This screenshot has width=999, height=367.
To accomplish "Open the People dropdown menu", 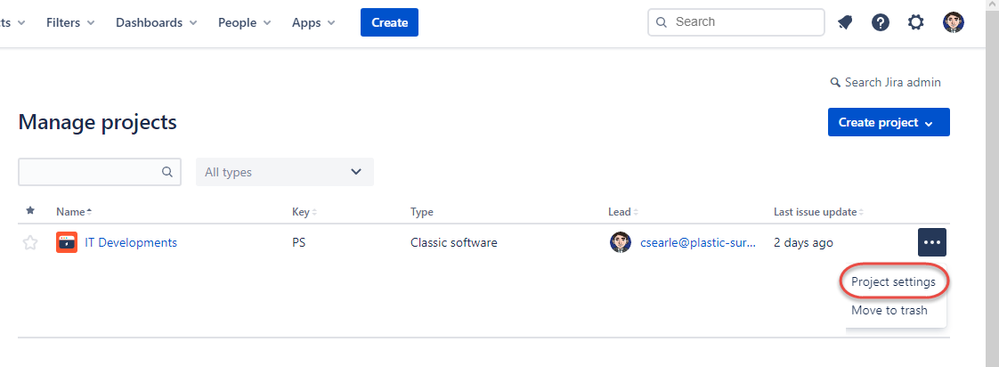I will tap(245, 22).
